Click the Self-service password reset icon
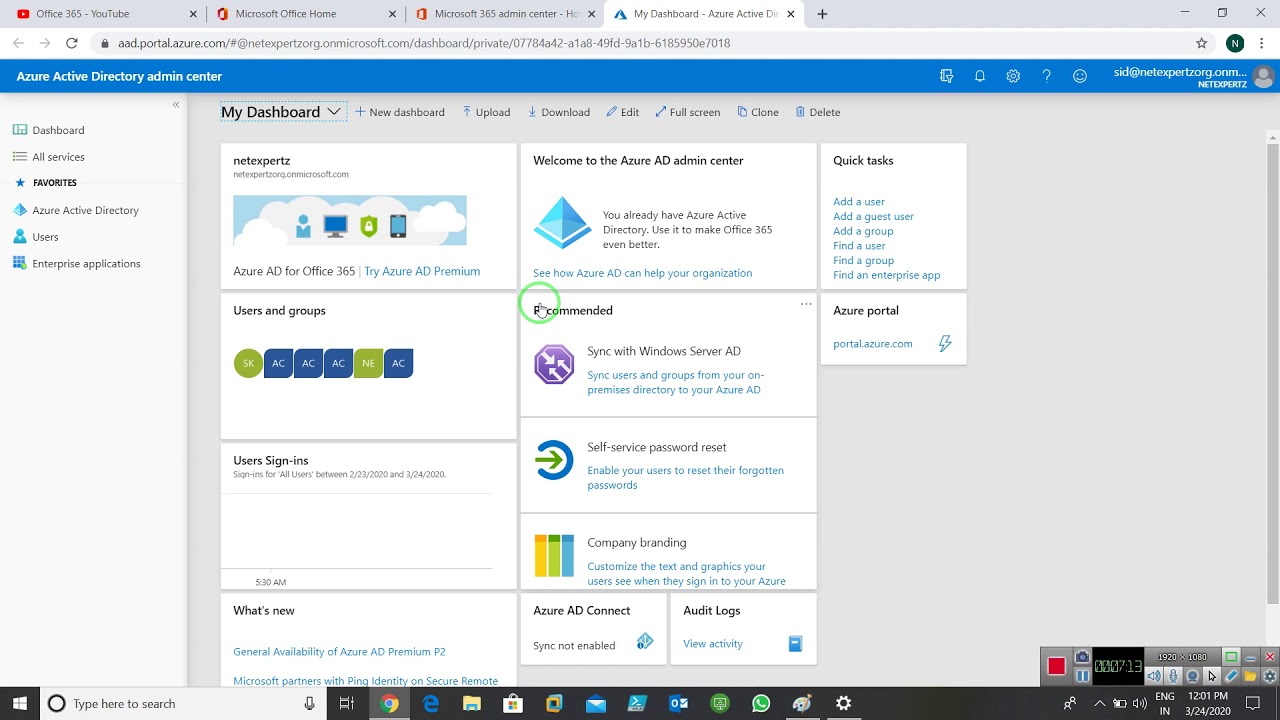The height and width of the screenshot is (720, 1280). (x=554, y=460)
